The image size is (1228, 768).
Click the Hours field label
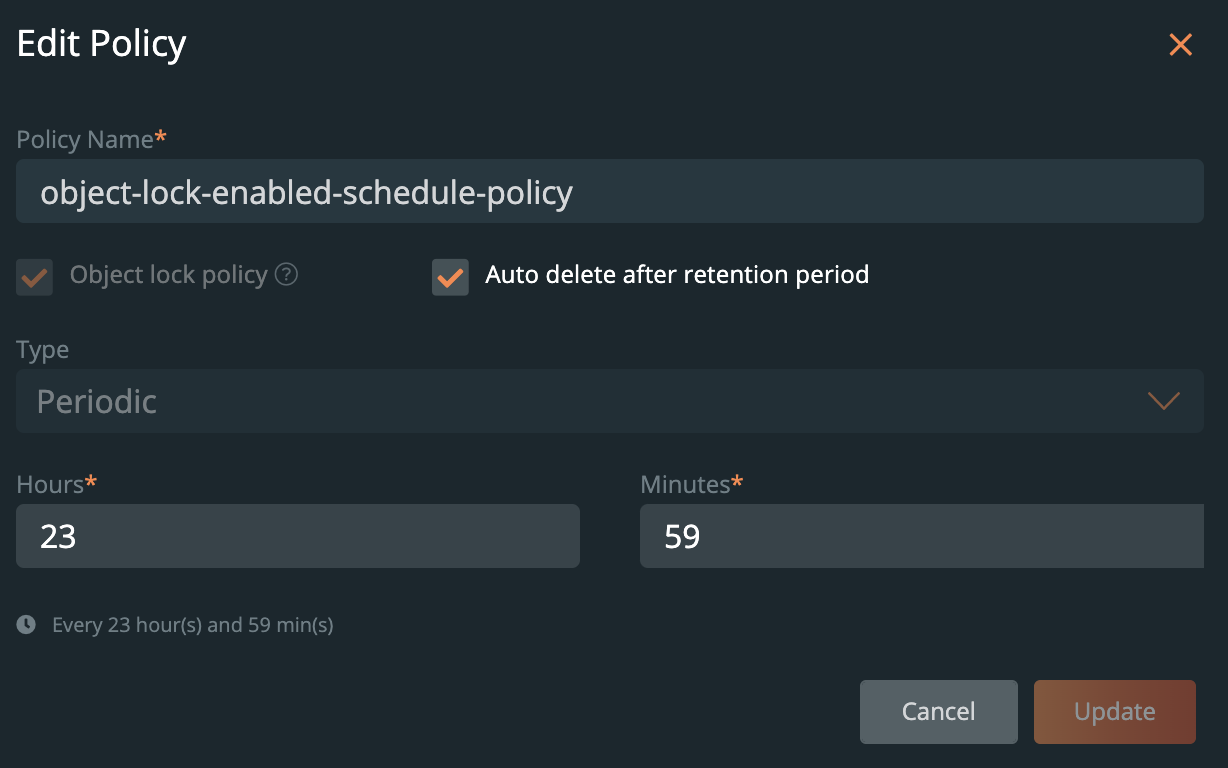click(50, 485)
